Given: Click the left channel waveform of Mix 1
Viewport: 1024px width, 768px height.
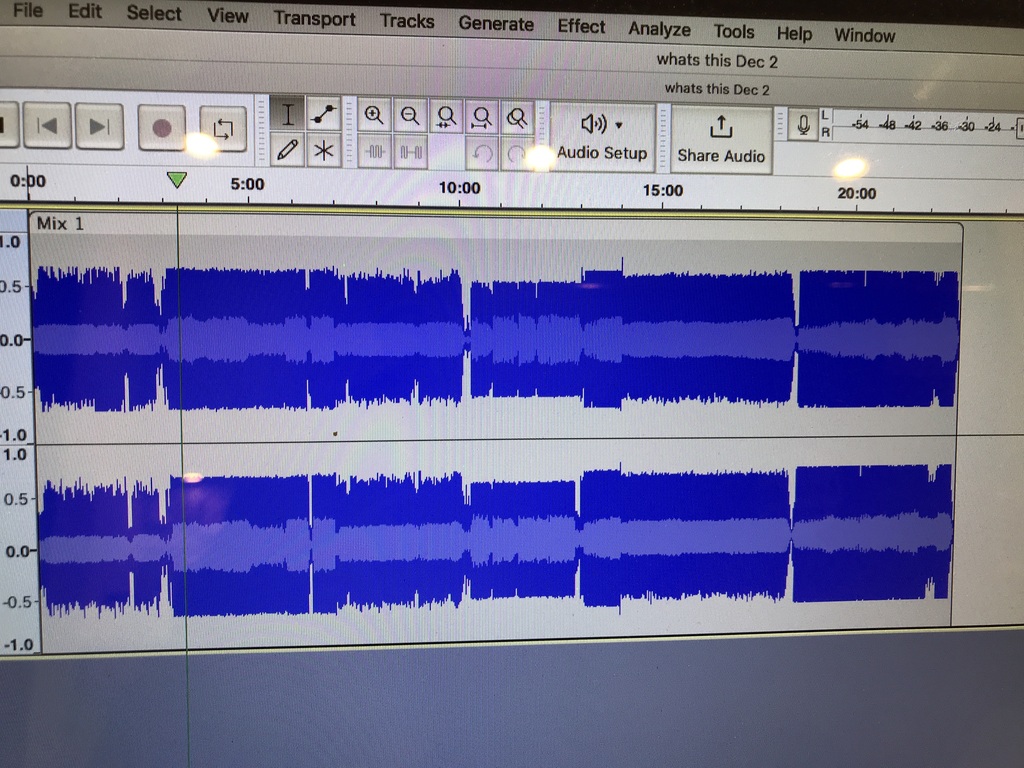Looking at the screenshot, I should 496,340.
